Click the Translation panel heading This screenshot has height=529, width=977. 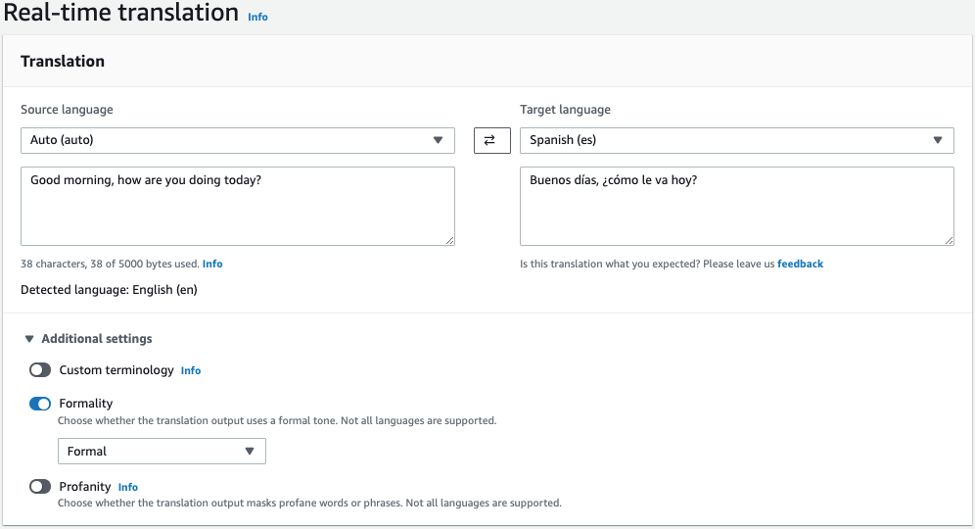[x=62, y=61]
